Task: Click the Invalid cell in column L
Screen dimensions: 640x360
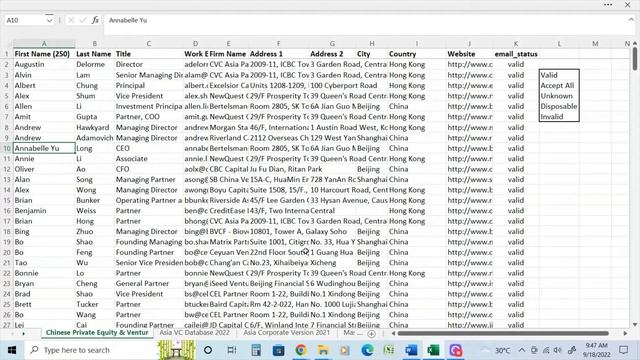Action: (559, 117)
